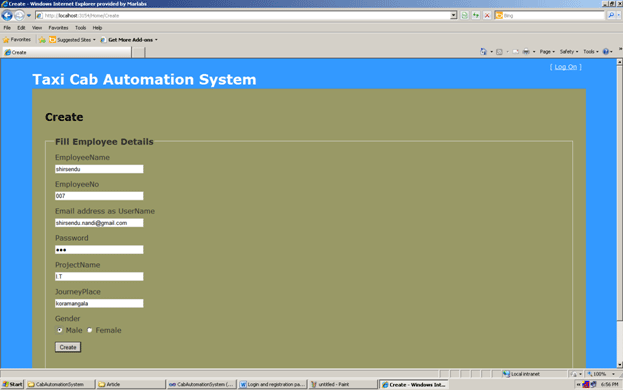Click the page scrollbar down arrow
This screenshot has width=623, height=390.
[x=619, y=364]
